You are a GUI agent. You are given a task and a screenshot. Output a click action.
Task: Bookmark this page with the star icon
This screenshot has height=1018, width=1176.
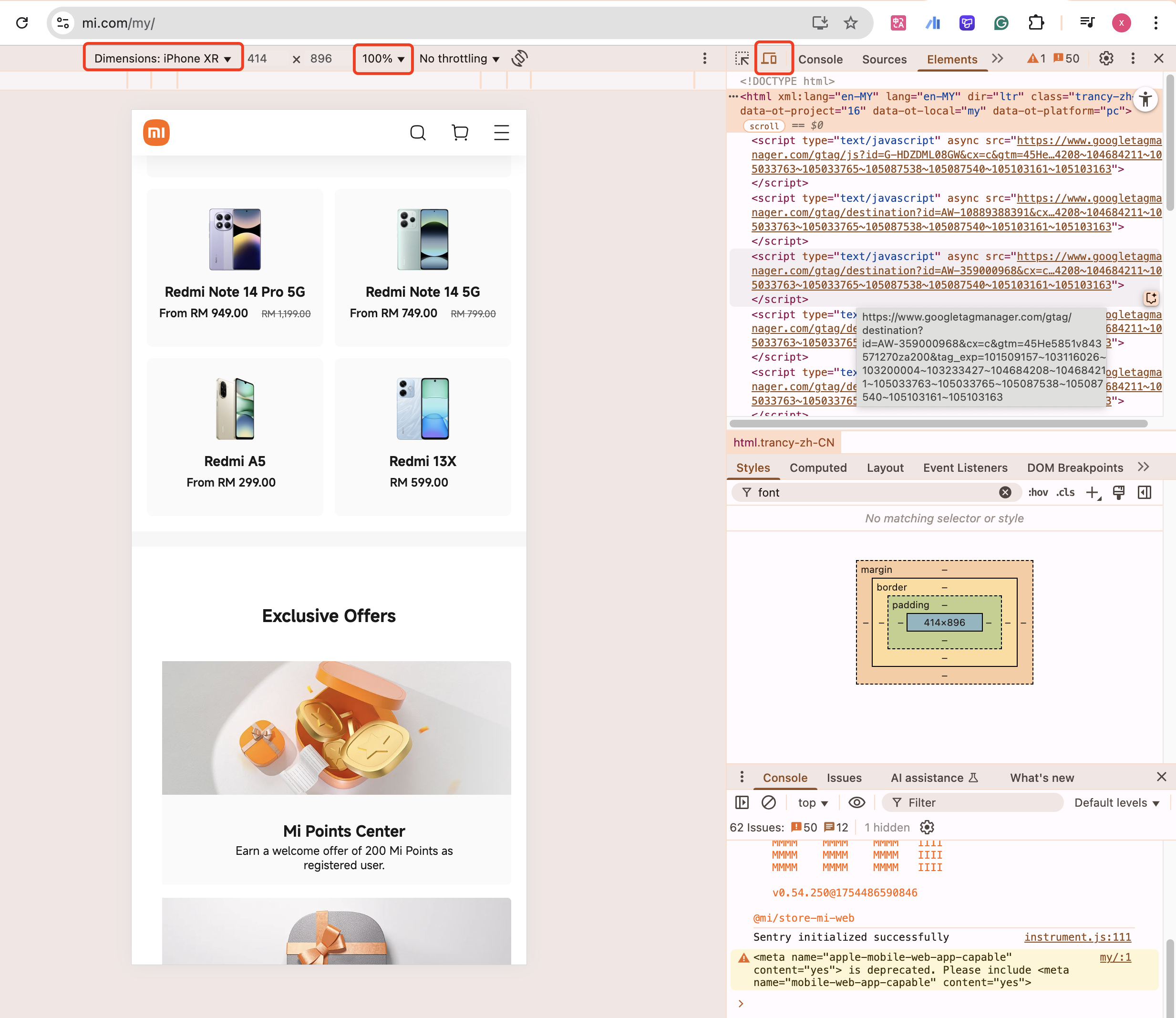[x=850, y=23]
